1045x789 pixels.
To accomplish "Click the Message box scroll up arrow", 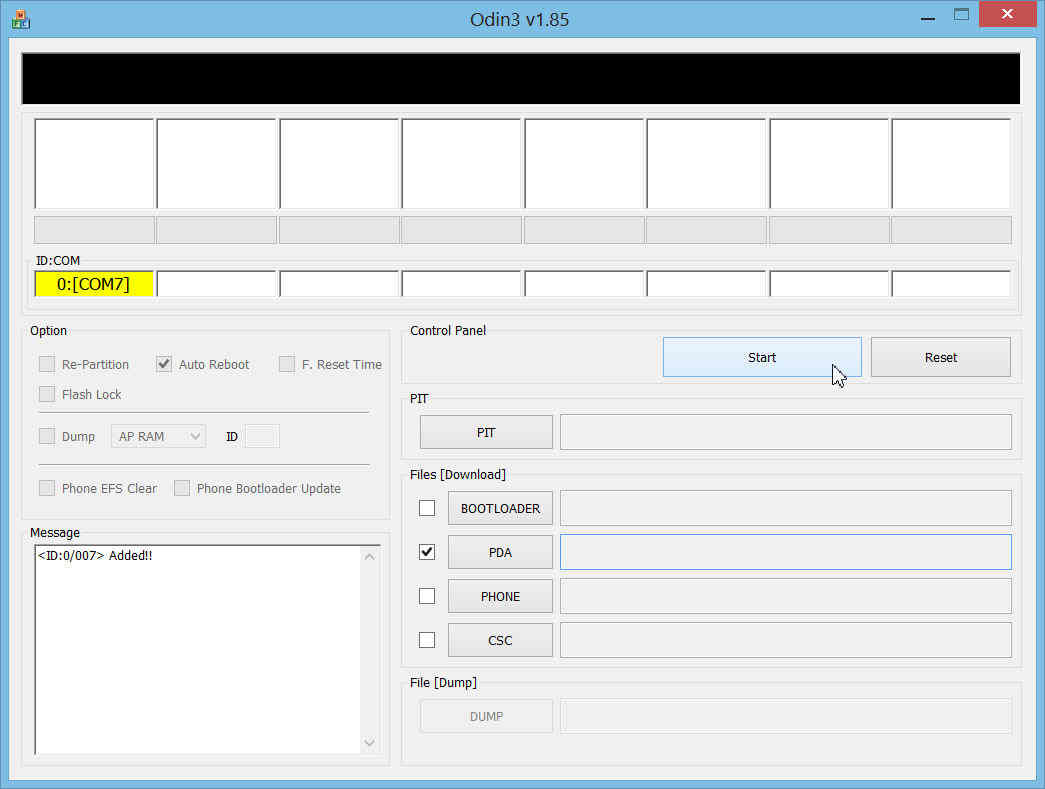I will pos(370,557).
